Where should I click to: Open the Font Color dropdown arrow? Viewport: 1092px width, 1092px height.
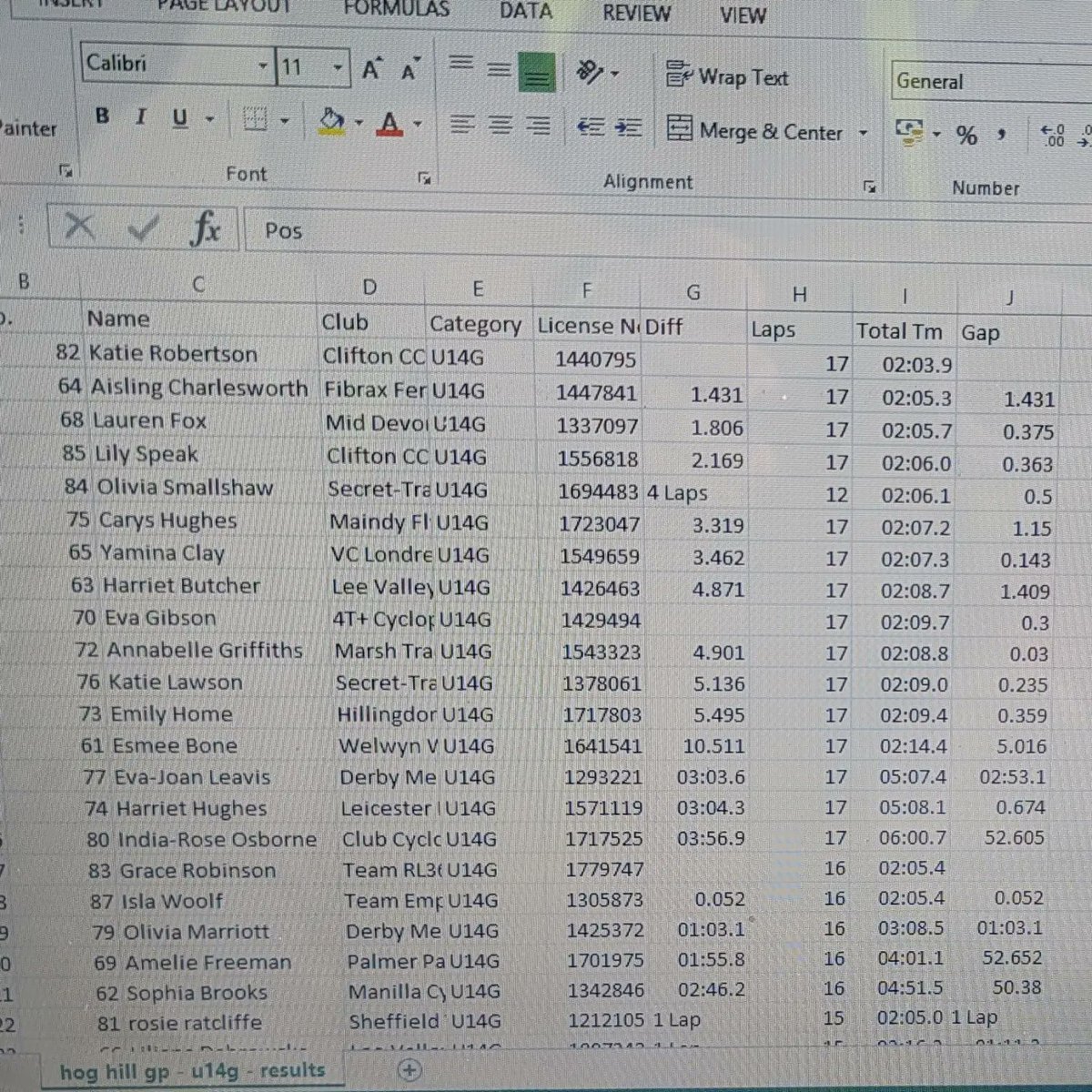click(418, 124)
